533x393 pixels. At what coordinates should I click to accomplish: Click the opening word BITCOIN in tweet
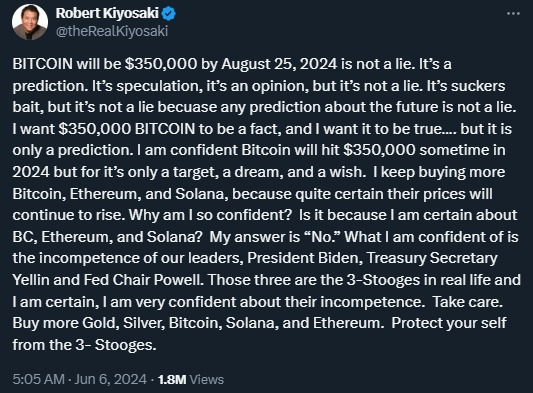point(42,64)
